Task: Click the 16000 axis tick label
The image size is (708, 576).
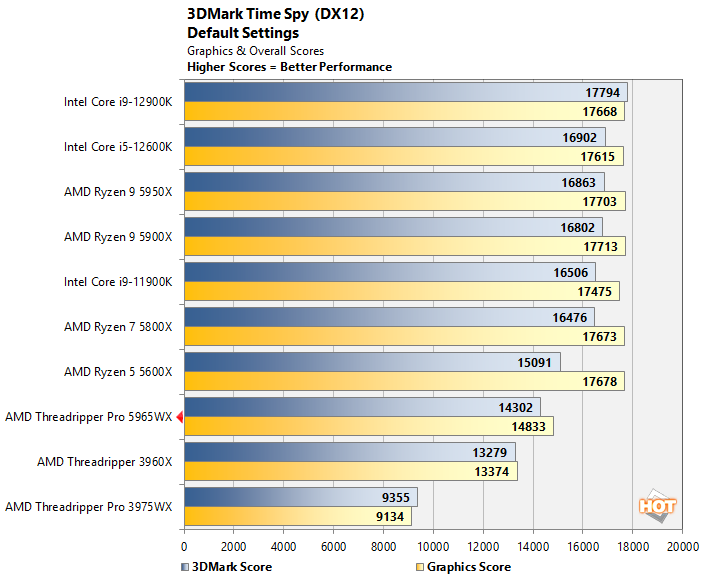Action: [583, 547]
